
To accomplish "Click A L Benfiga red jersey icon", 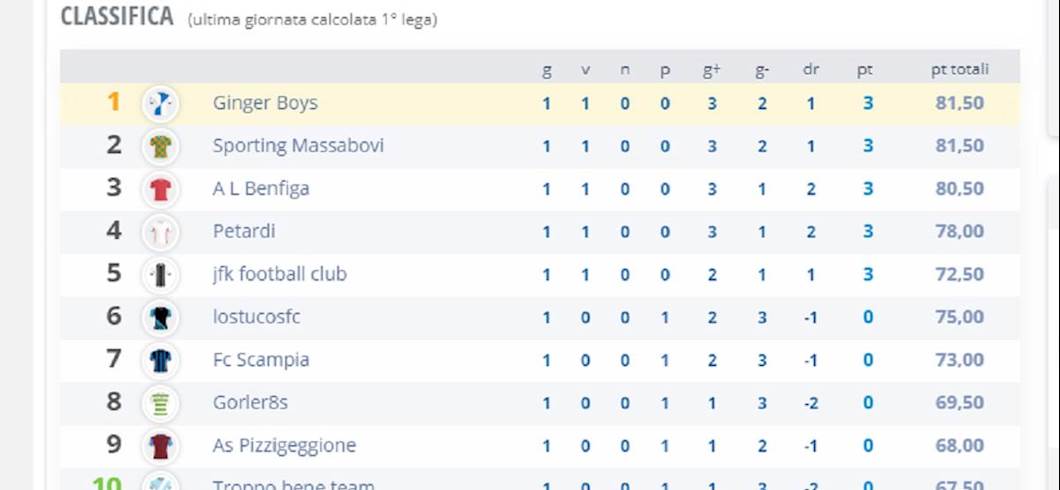I will pyautogui.click(x=160, y=189).
